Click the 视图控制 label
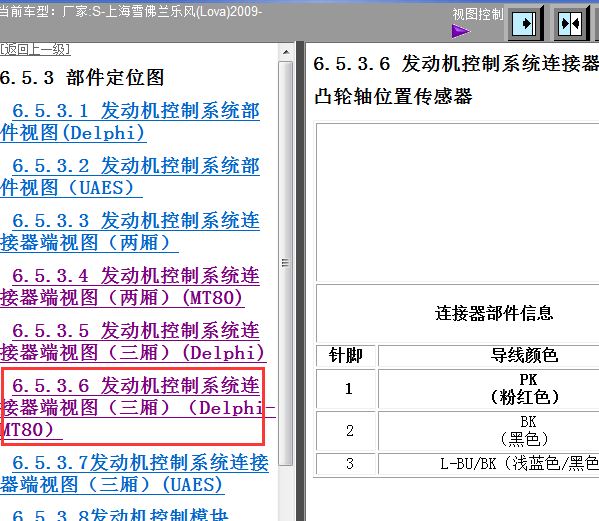 tap(478, 14)
